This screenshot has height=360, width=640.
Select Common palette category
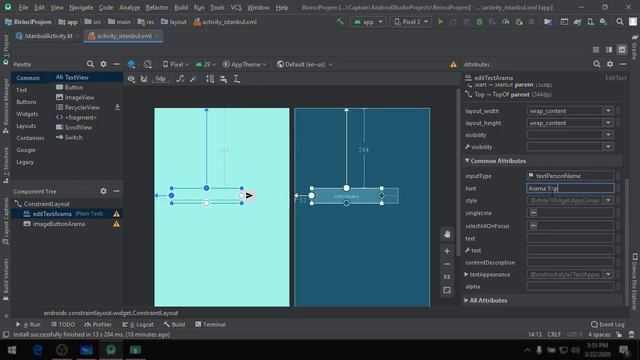(x=28, y=78)
